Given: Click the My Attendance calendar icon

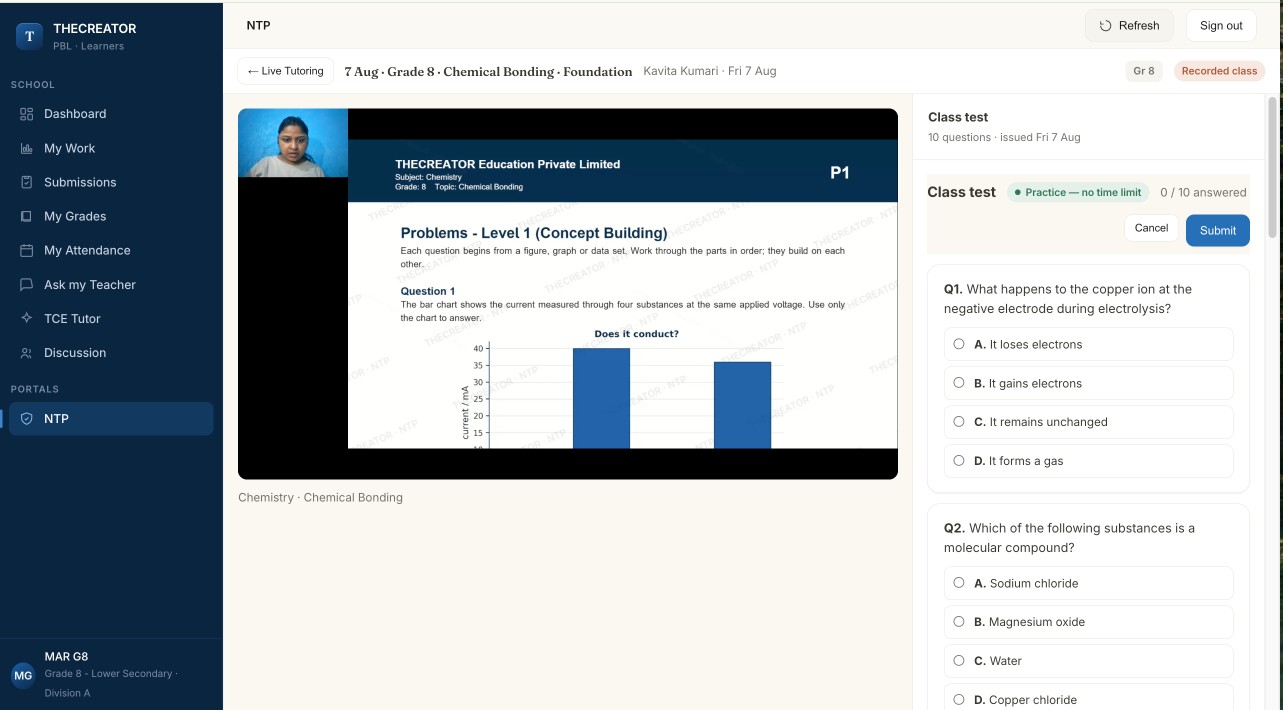Looking at the screenshot, I should pos(27,250).
